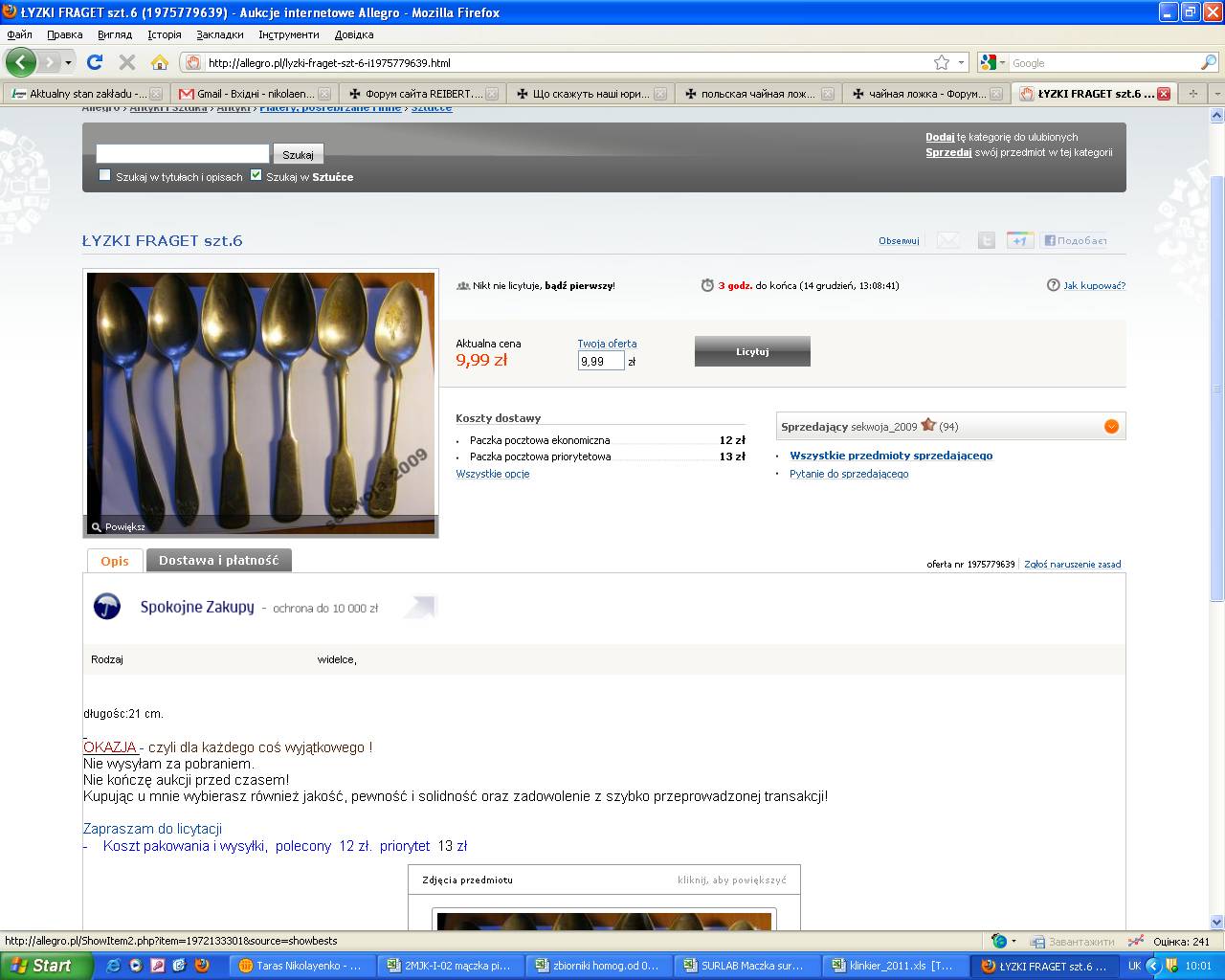
Task: Switch to Форум сайта REIBERT tab
Action: (422, 94)
